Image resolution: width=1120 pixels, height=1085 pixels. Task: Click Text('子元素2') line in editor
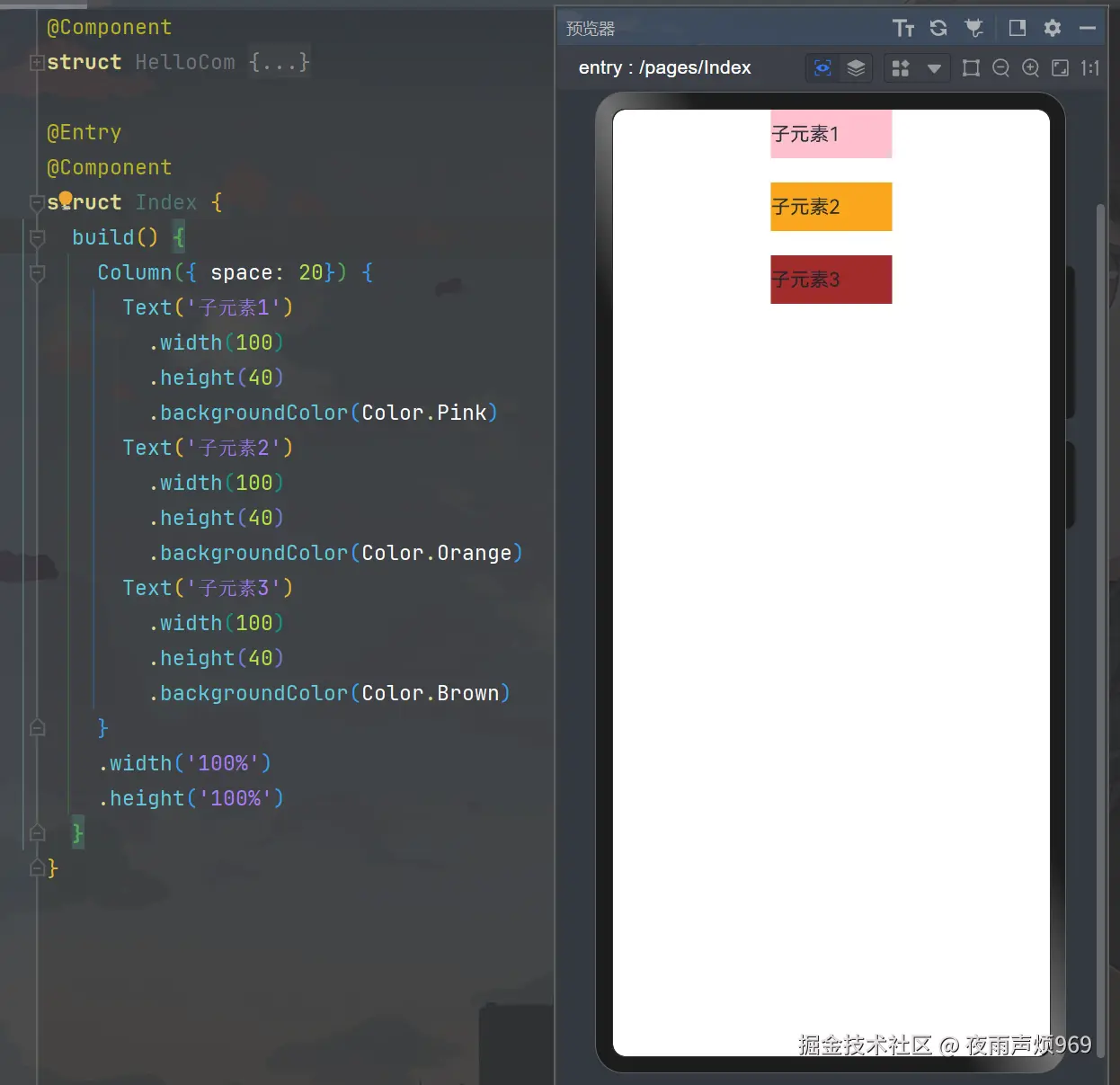click(x=208, y=448)
